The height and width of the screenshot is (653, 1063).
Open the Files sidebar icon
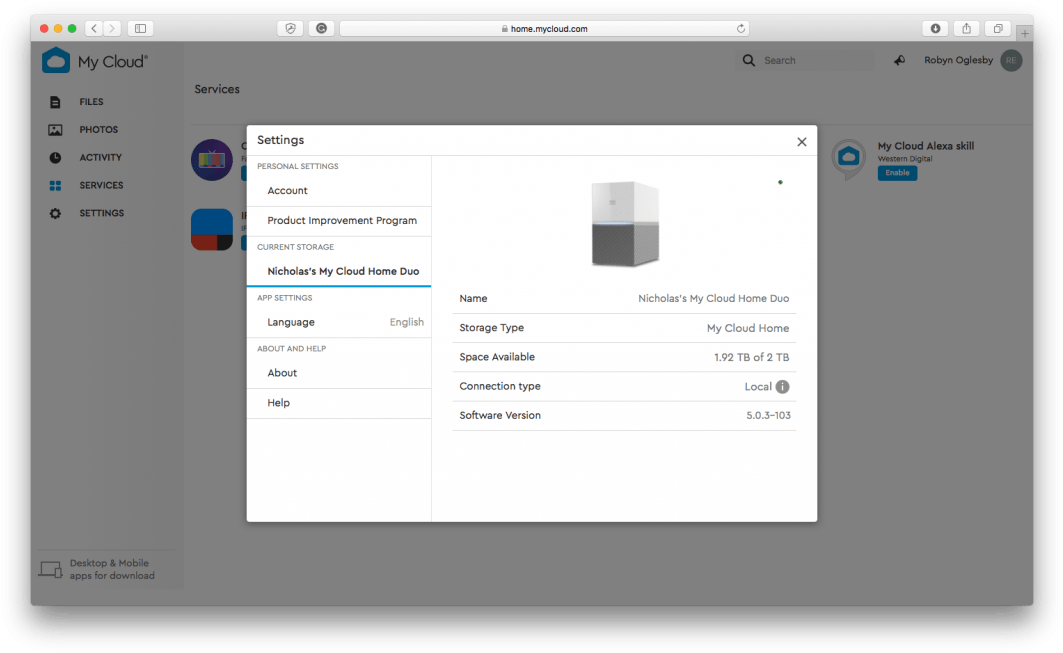(x=55, y=102)
